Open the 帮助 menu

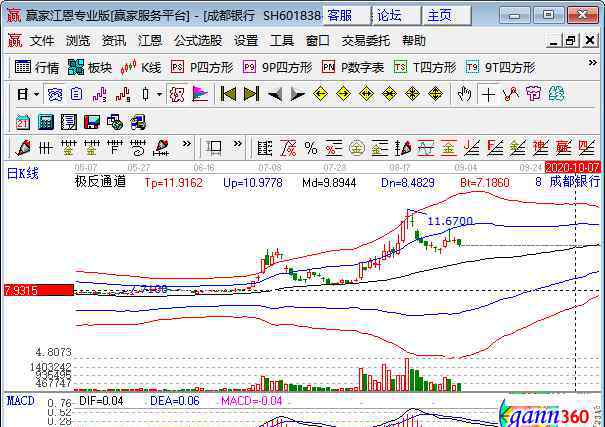click(x=414, y=41)
